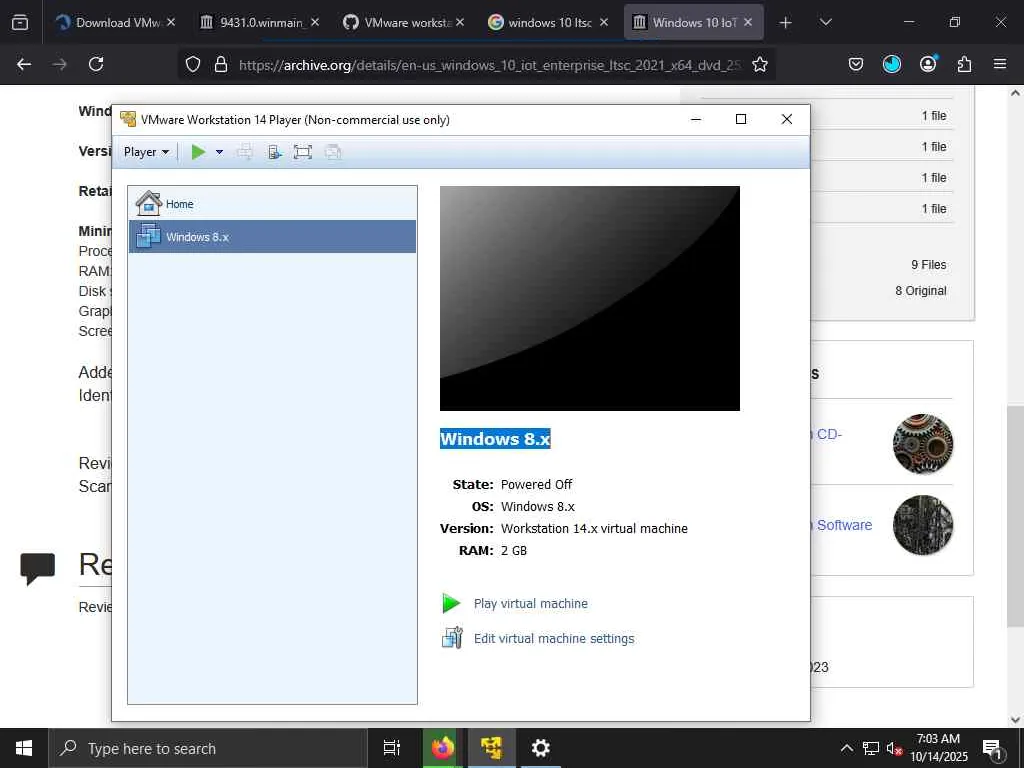
Task: Click the site padlock icon
Action: pyautogui.click(x=221, y=64)
